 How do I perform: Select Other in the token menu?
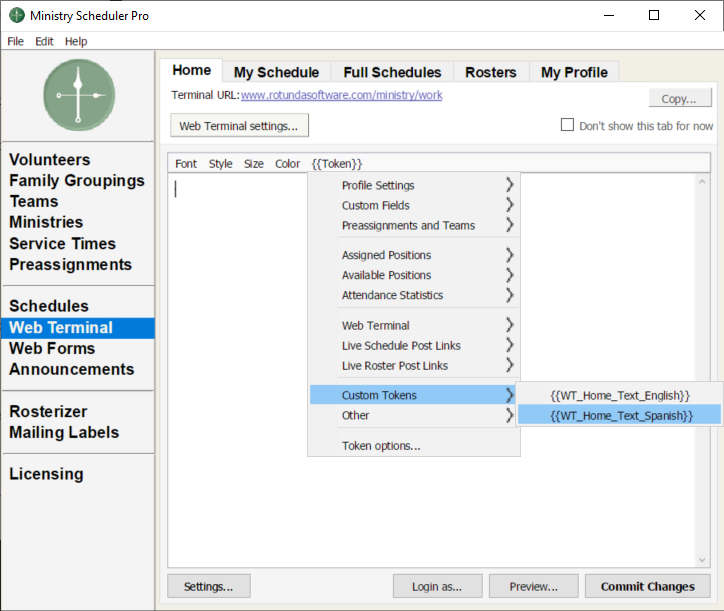click(x=412, y=415)
